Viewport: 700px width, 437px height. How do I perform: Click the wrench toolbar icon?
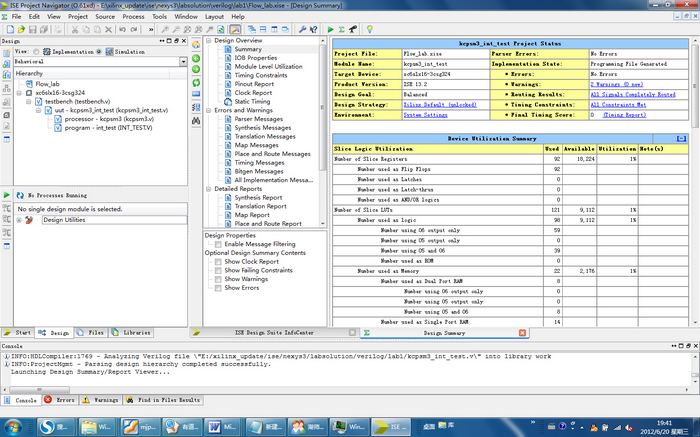point(302,29)
